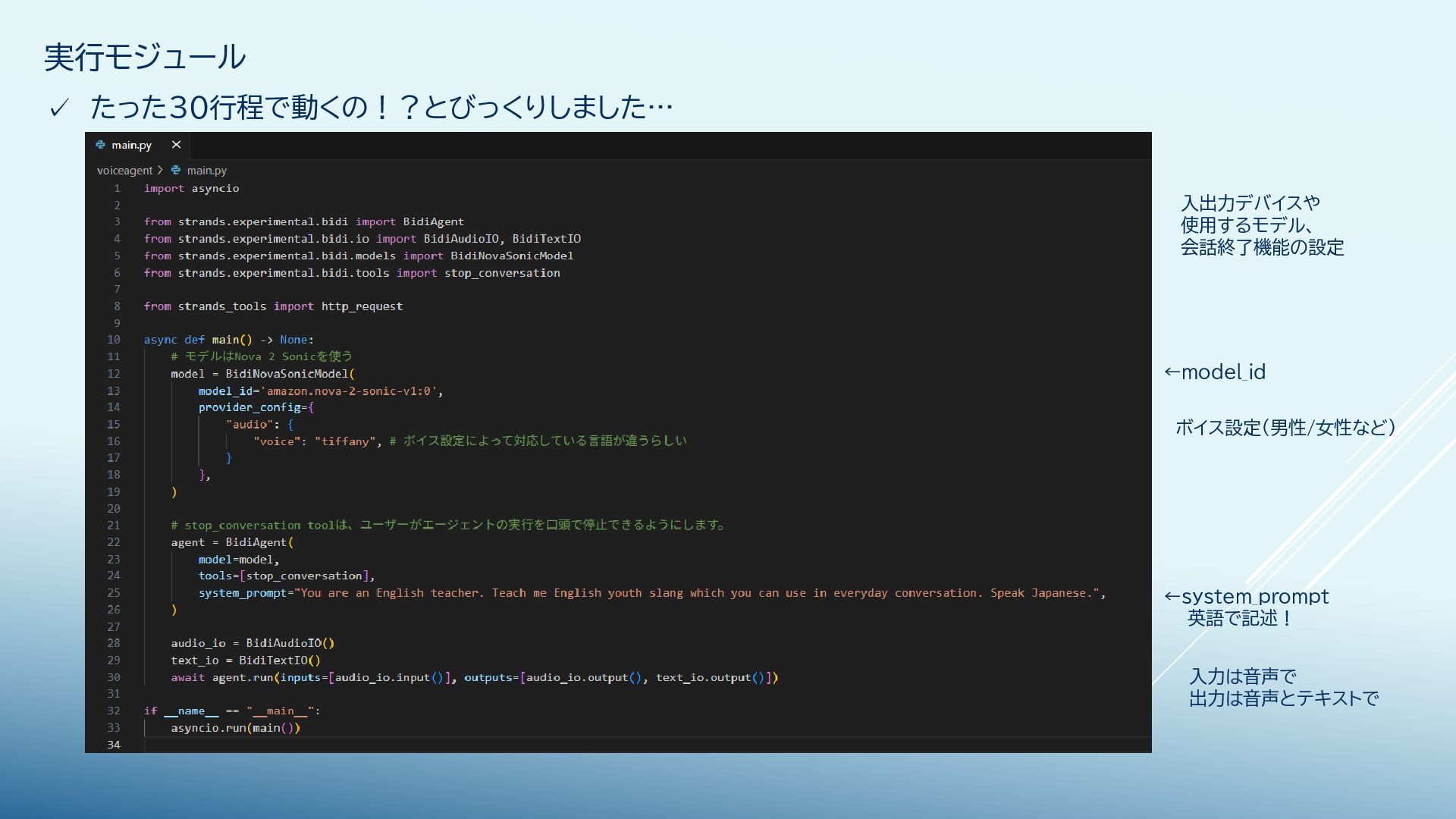Select the main.py tab

131,145
